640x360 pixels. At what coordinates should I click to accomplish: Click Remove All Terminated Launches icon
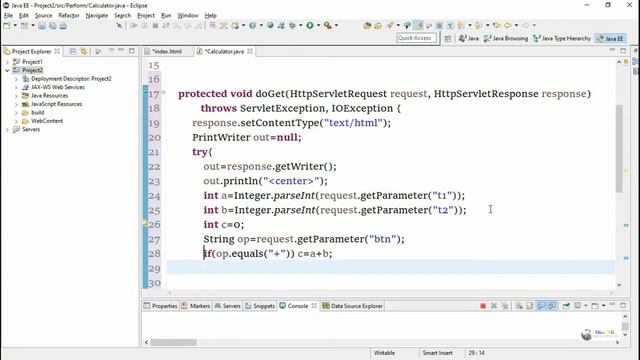click(505, 306)
